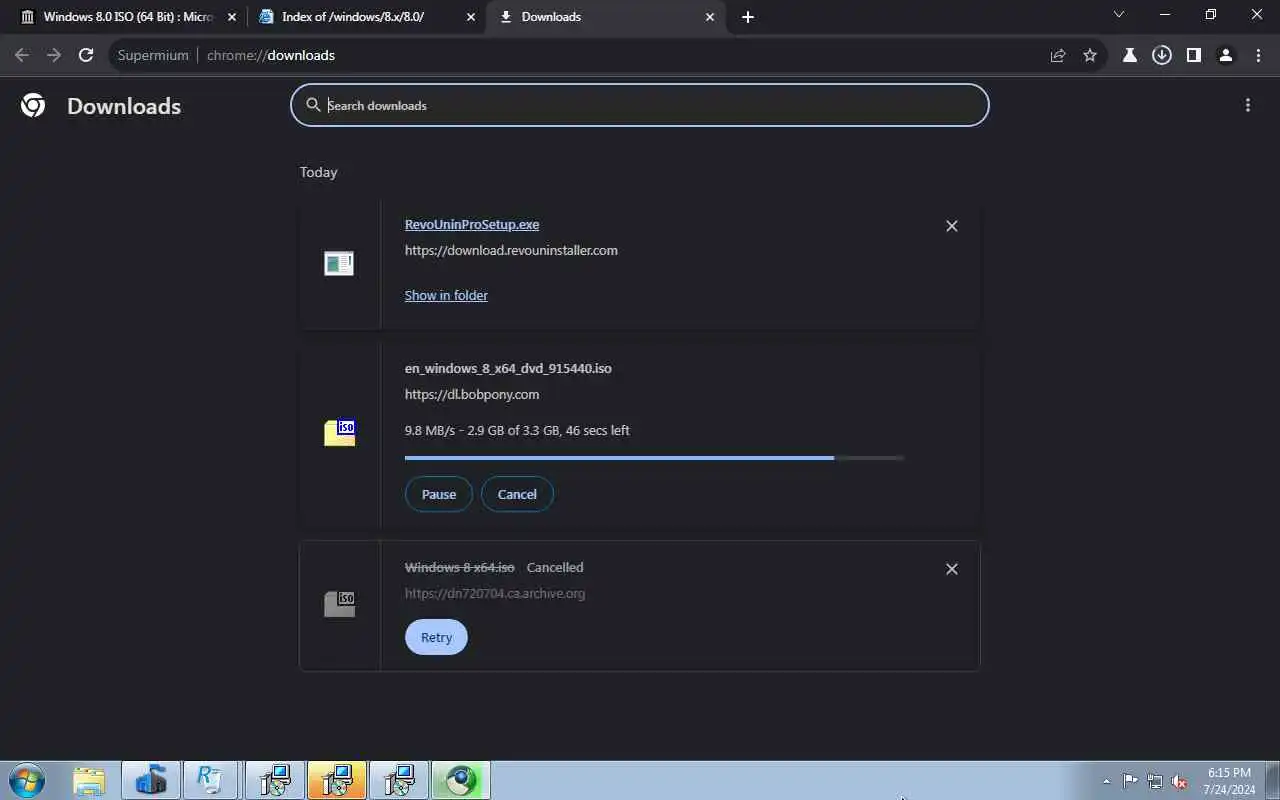The image size is (1280, 800).
Task: Click the RevoUninProSetup.exe file icon
Action: click(339, 264)
